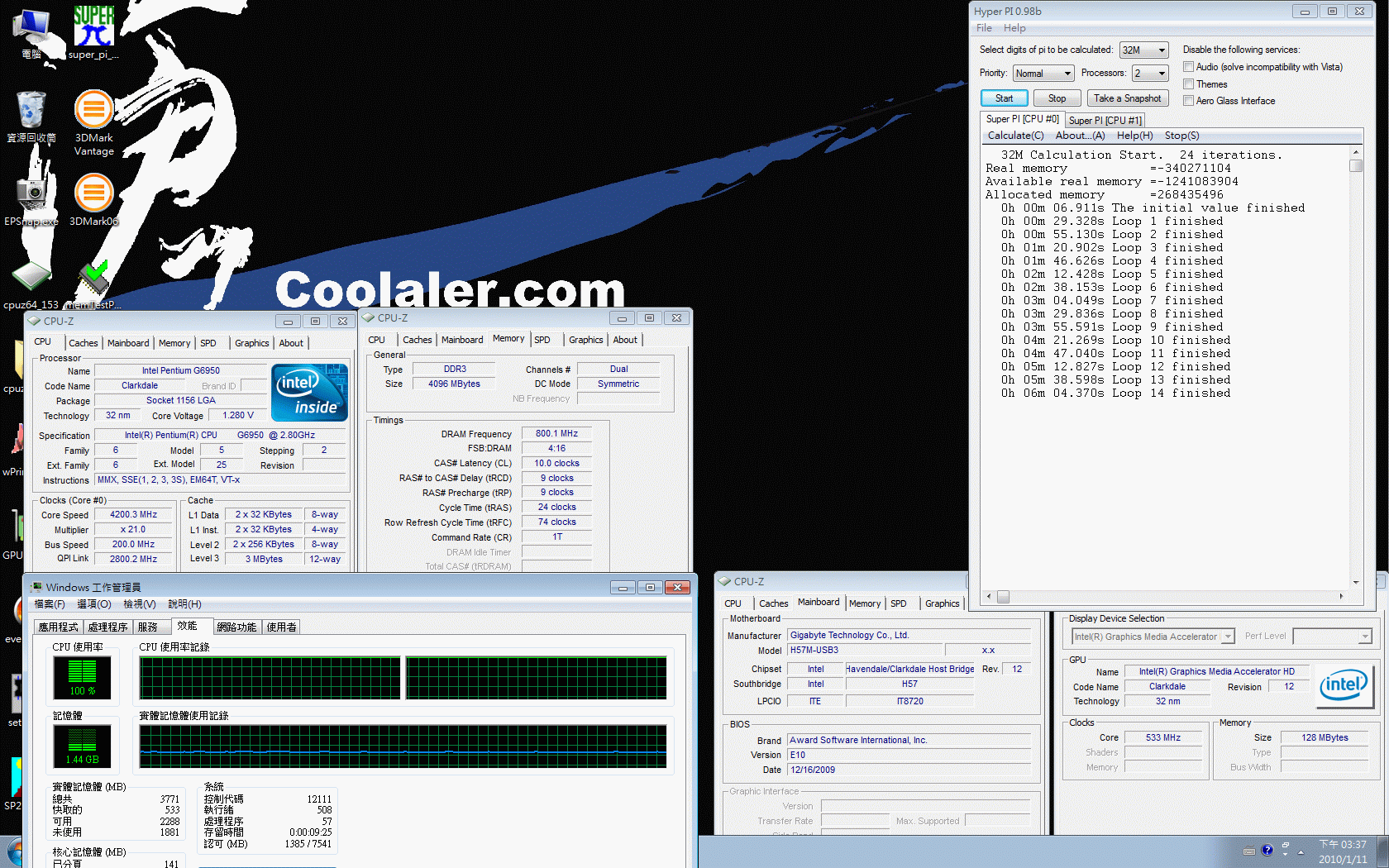Viewport: 1389px width, 868px height.
Task: Click the Core Speed 4200.3 MHz value
Action: [x=133, y=514]
